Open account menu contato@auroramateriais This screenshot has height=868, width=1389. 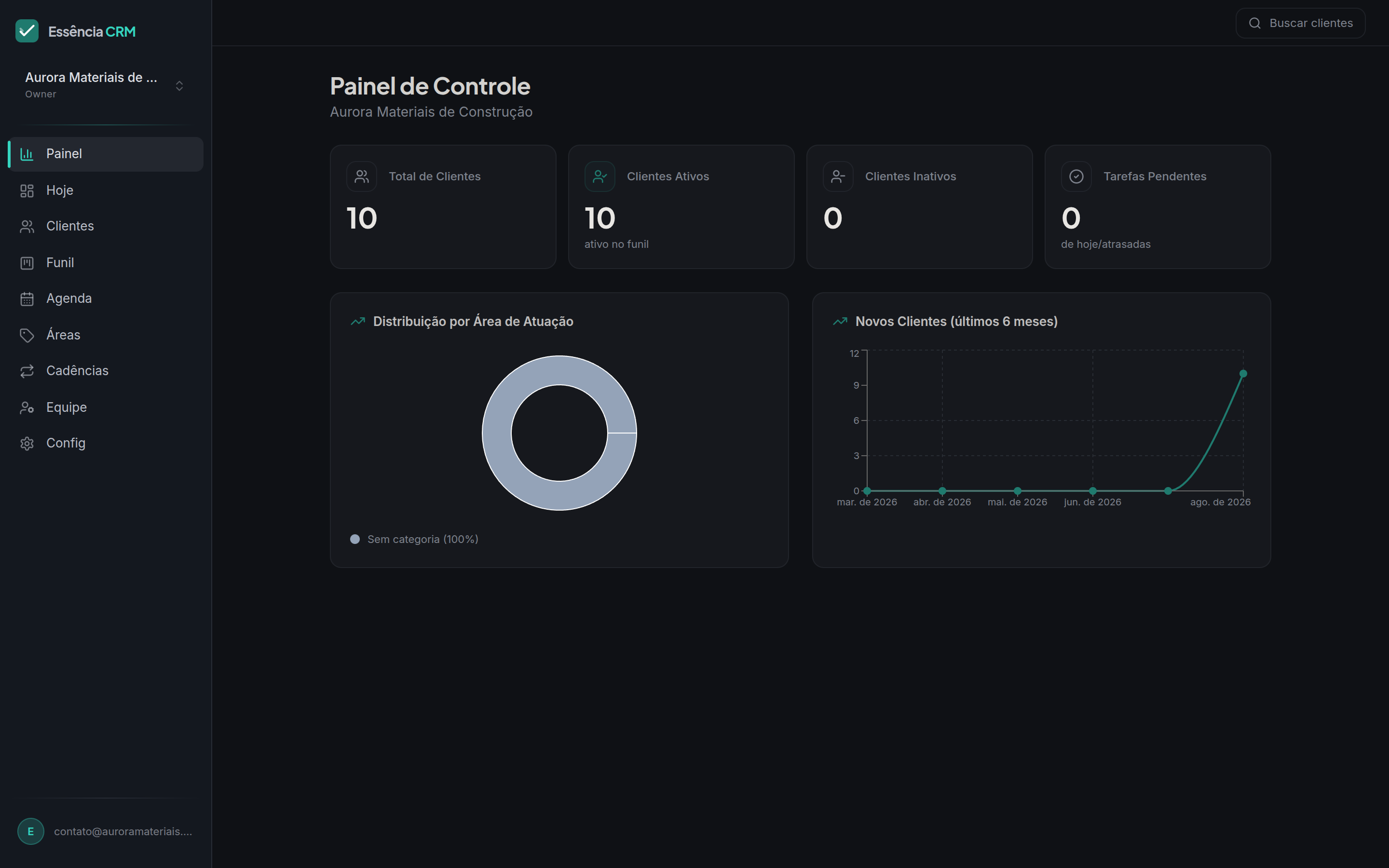106,831
